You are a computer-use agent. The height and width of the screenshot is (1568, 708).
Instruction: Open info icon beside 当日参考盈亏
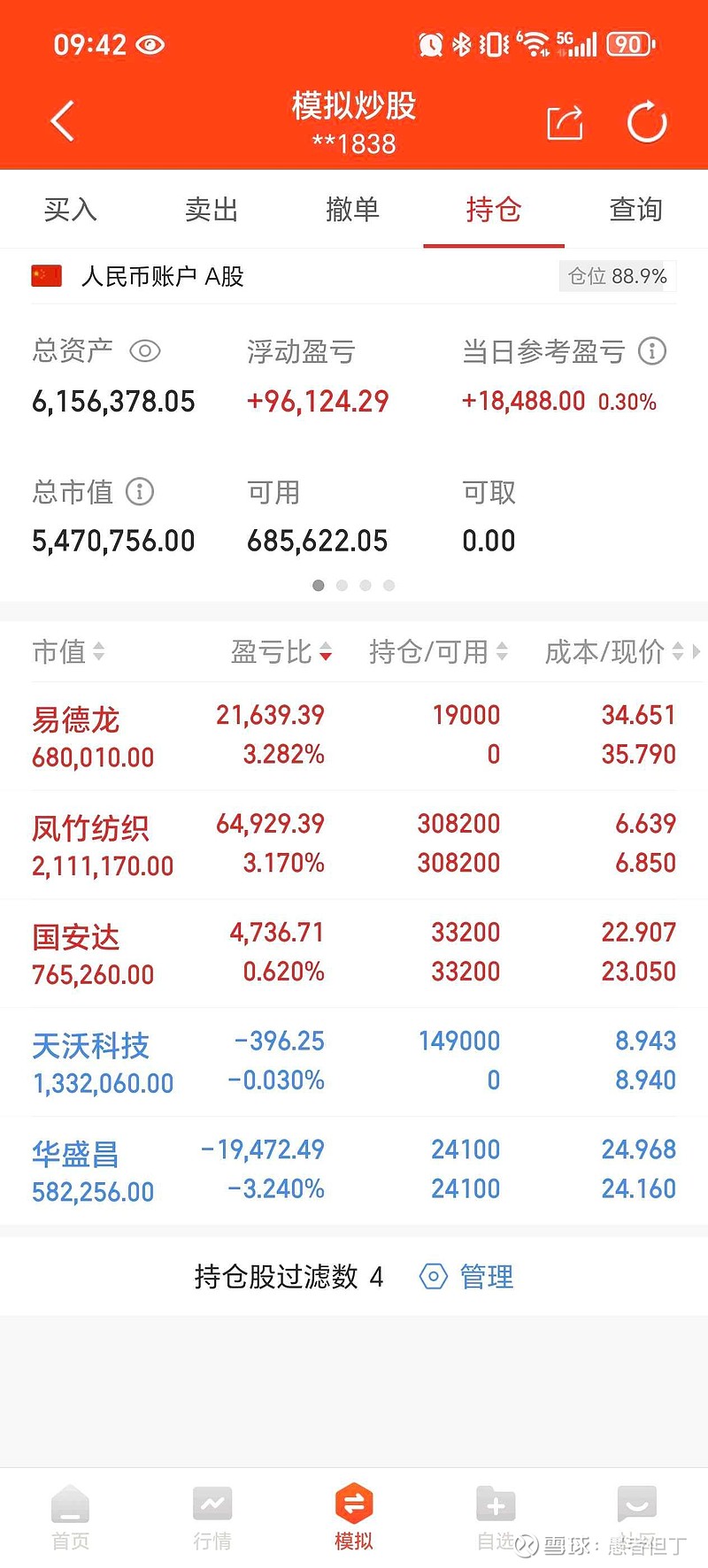tap(652, 350)
